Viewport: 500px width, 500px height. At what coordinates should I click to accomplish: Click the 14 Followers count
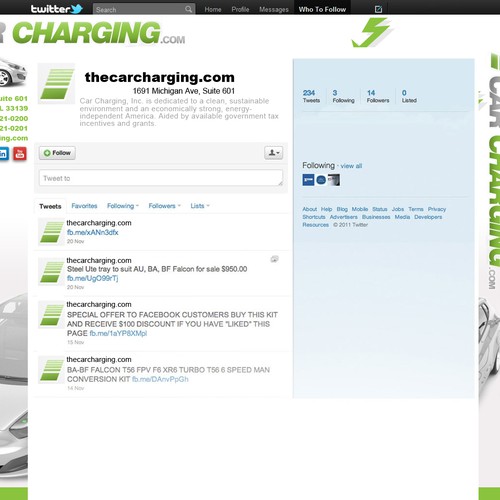click(378, 96)
